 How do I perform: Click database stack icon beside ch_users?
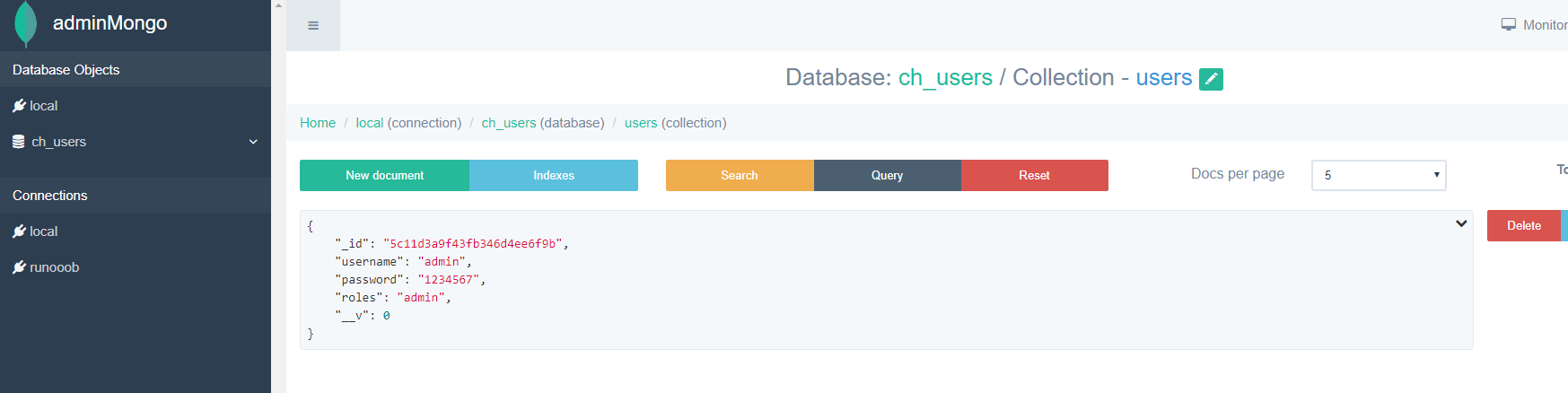18,142
